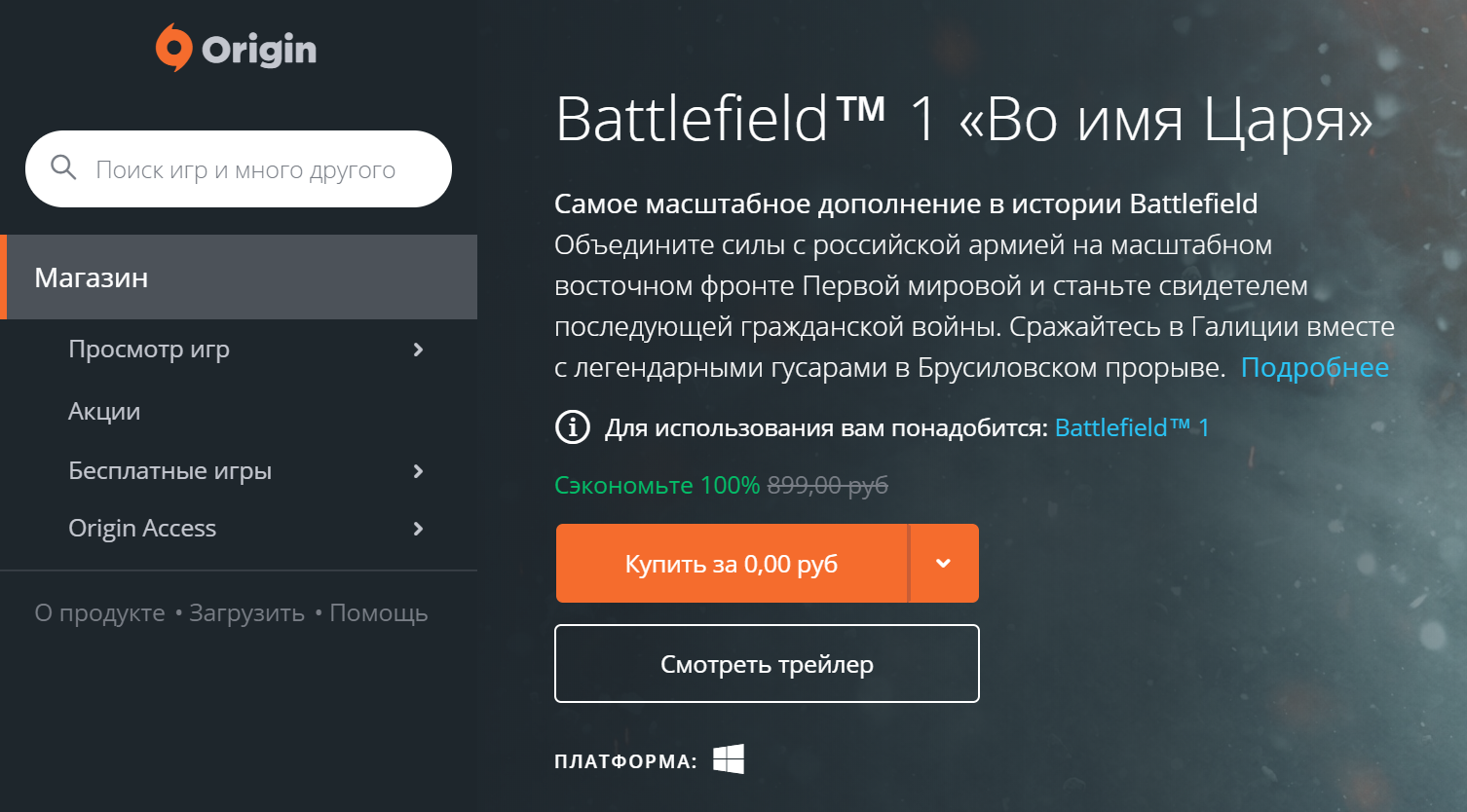Open Бесплатные игры menu item
Screen dimensions: 1467x812
(169, 471)
